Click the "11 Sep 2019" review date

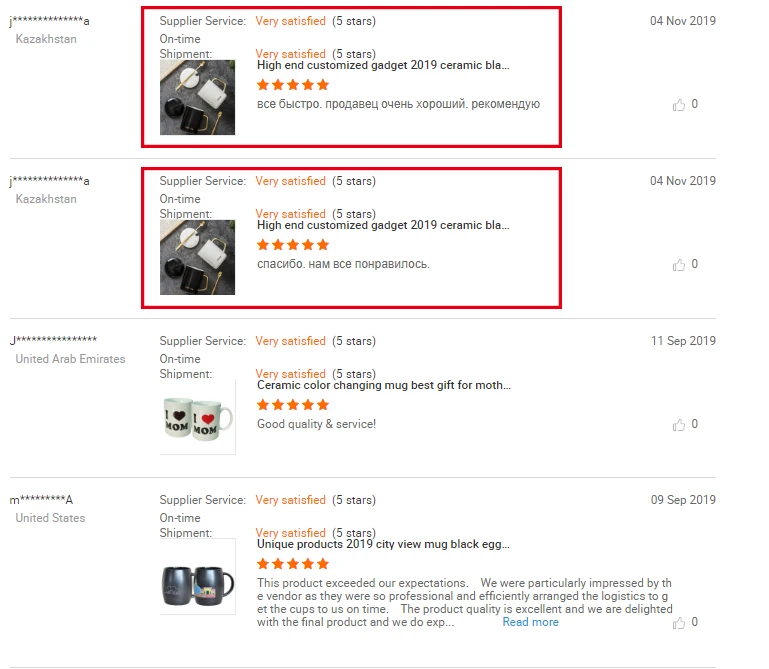[683, 341]
